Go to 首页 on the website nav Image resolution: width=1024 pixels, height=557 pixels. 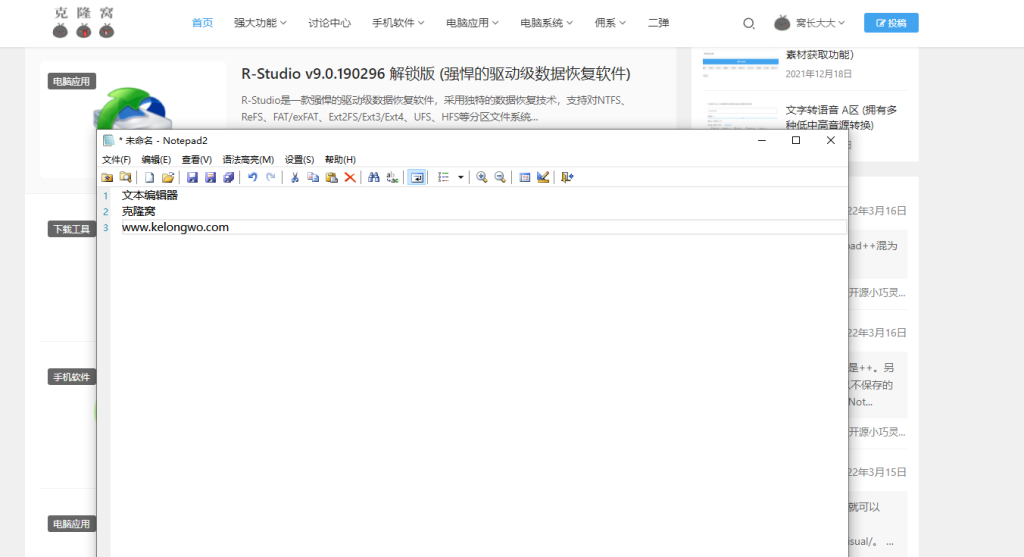pyautogui.click(x=202, y=23)
